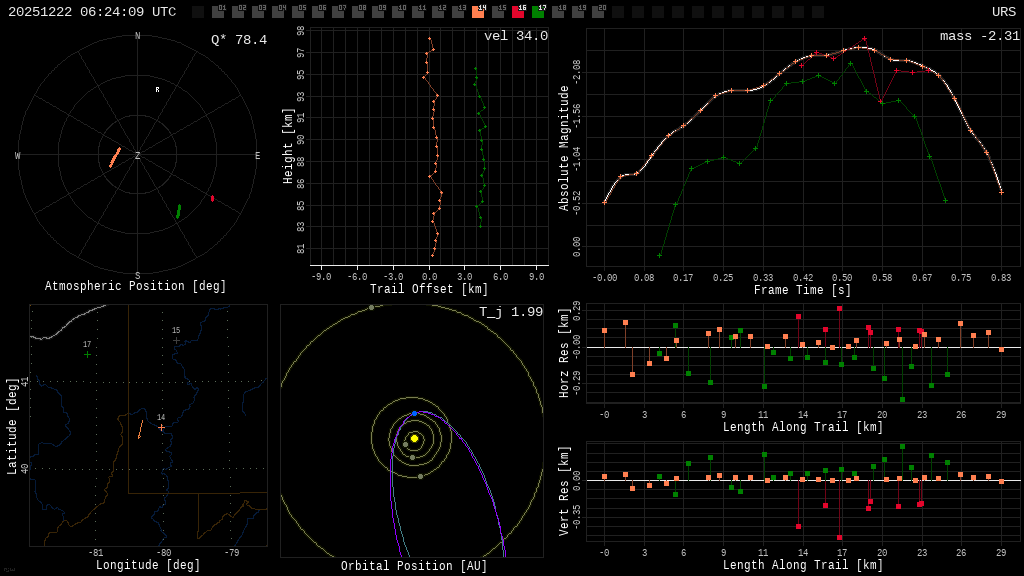The height and width of the screenshot is (576, 1024).
Task: Click the green meteor trail in polar plot
Action: point(179,211)
